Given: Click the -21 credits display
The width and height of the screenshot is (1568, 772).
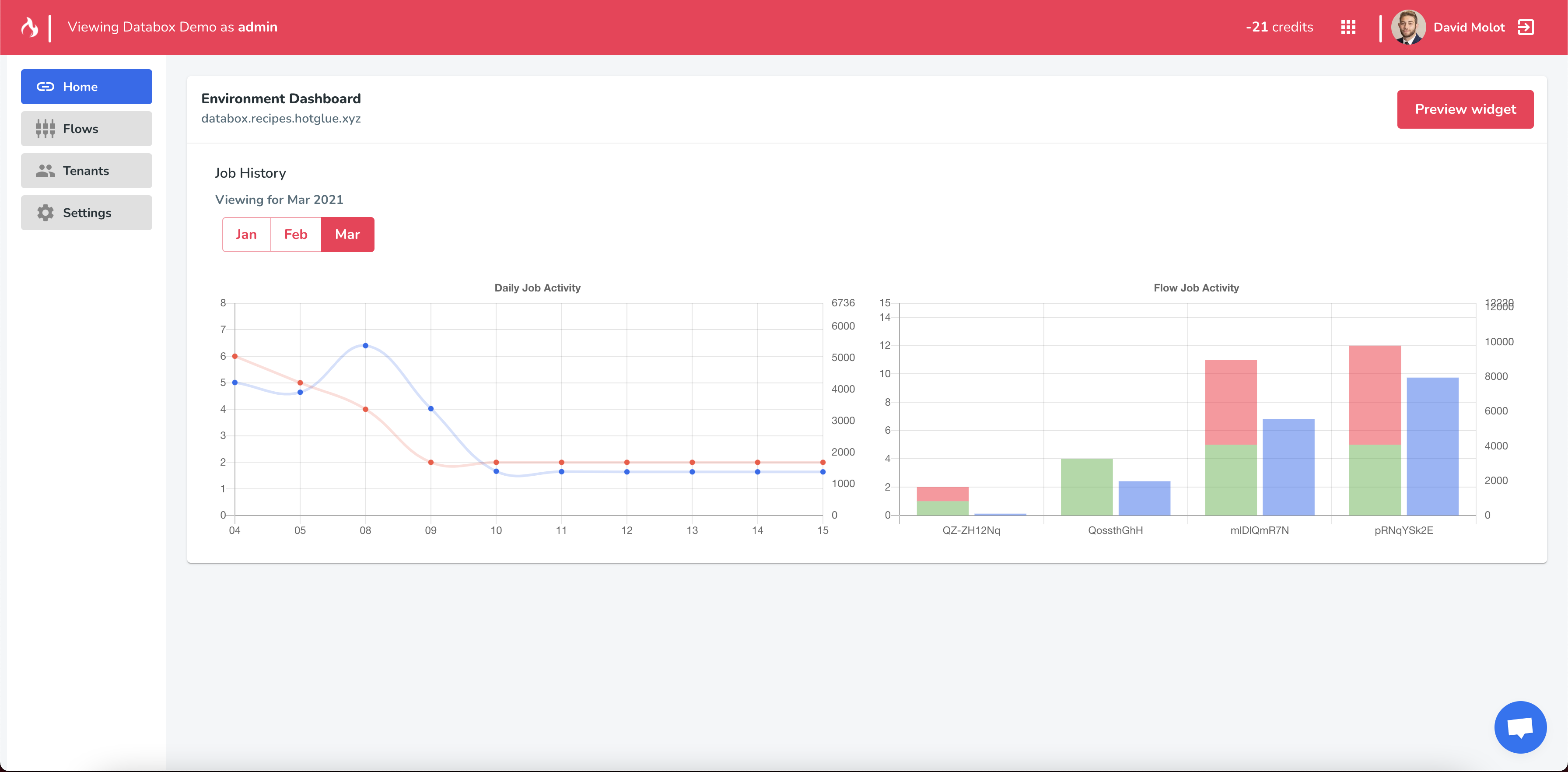Looking at the screenshot, I should [1278, 27].
